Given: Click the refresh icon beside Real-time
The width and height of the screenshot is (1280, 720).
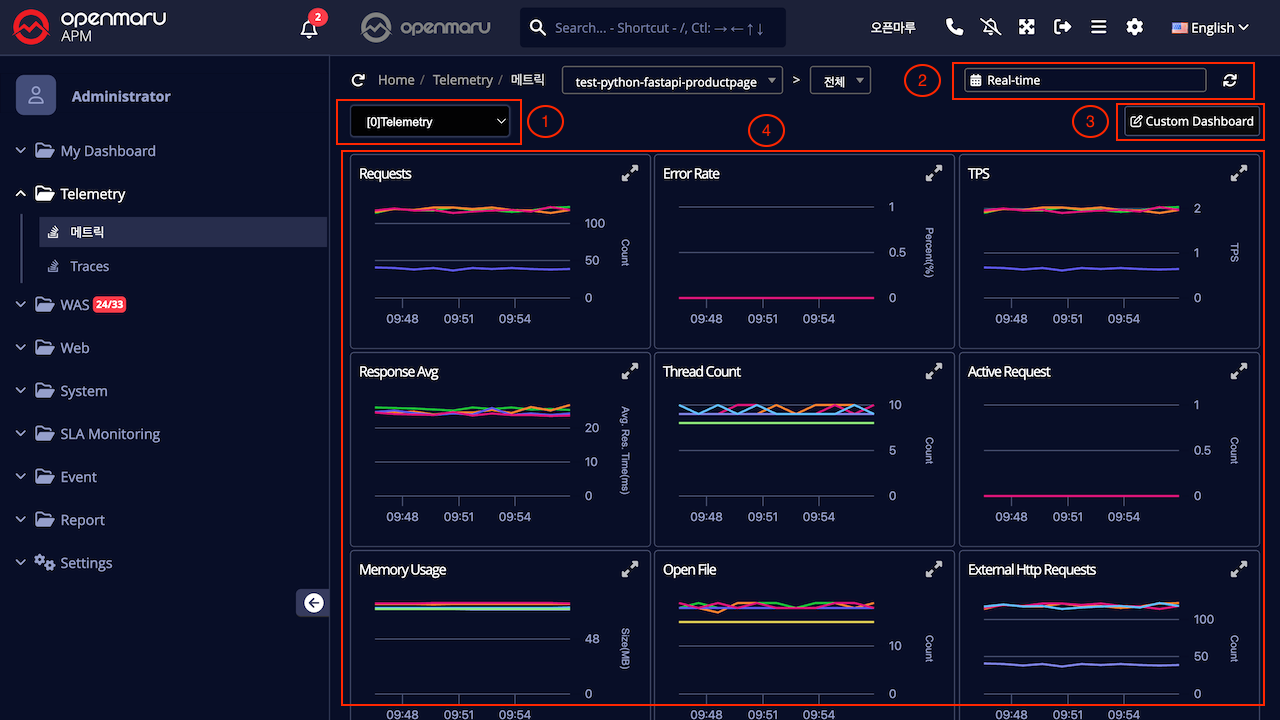Looking at the screenshot, I should pos(1230,81).
